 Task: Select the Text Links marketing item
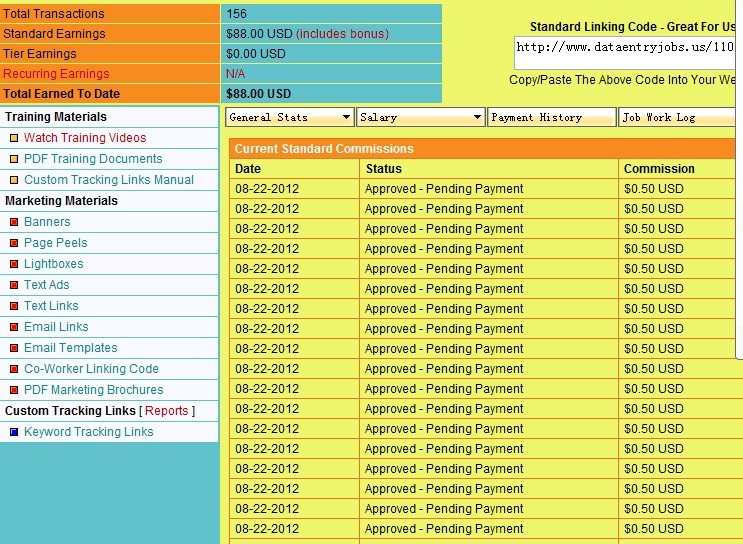pyautogui.click(x=51, y=306)
